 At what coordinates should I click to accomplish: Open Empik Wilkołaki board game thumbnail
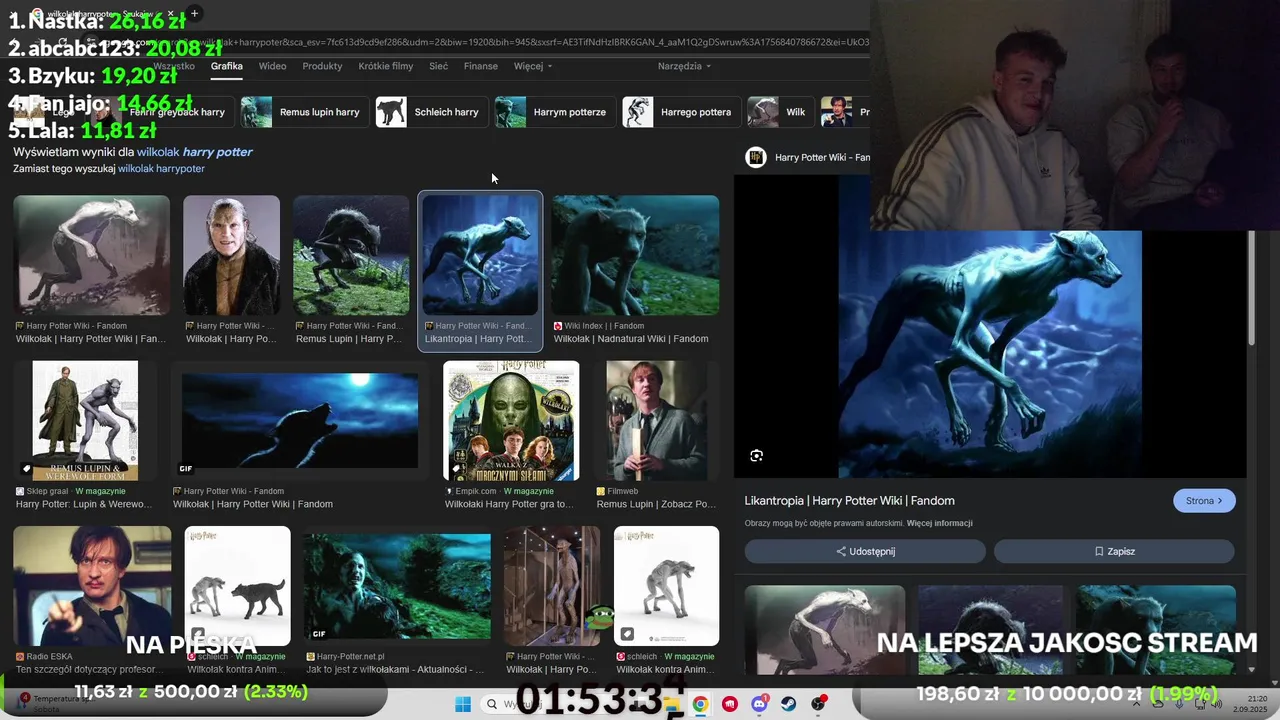click(x=511, y=421)
